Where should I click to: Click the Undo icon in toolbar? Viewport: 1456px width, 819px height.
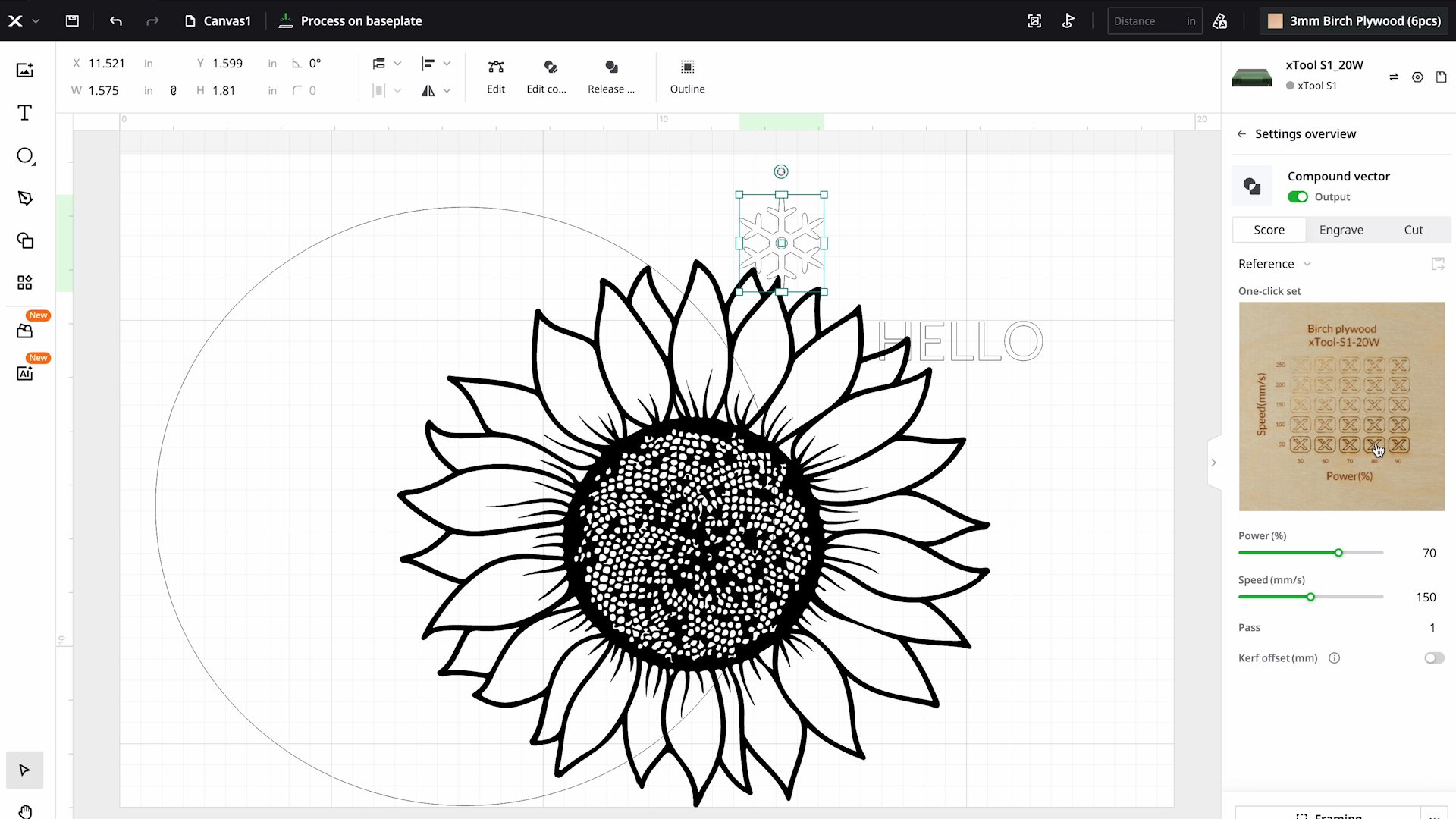(115, 21)
